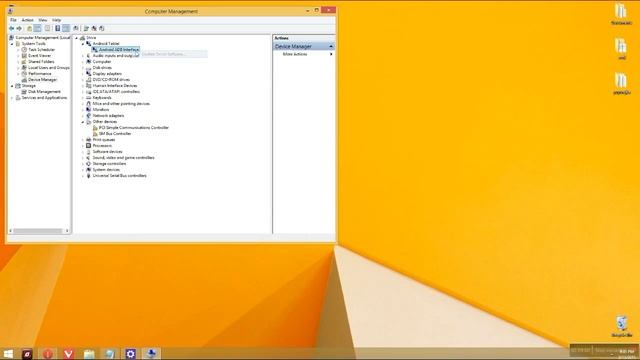Viewport: 640px width, 360px height.
Task: Select Shared Folders in the left tree
Action: click(x=41, y=62)
